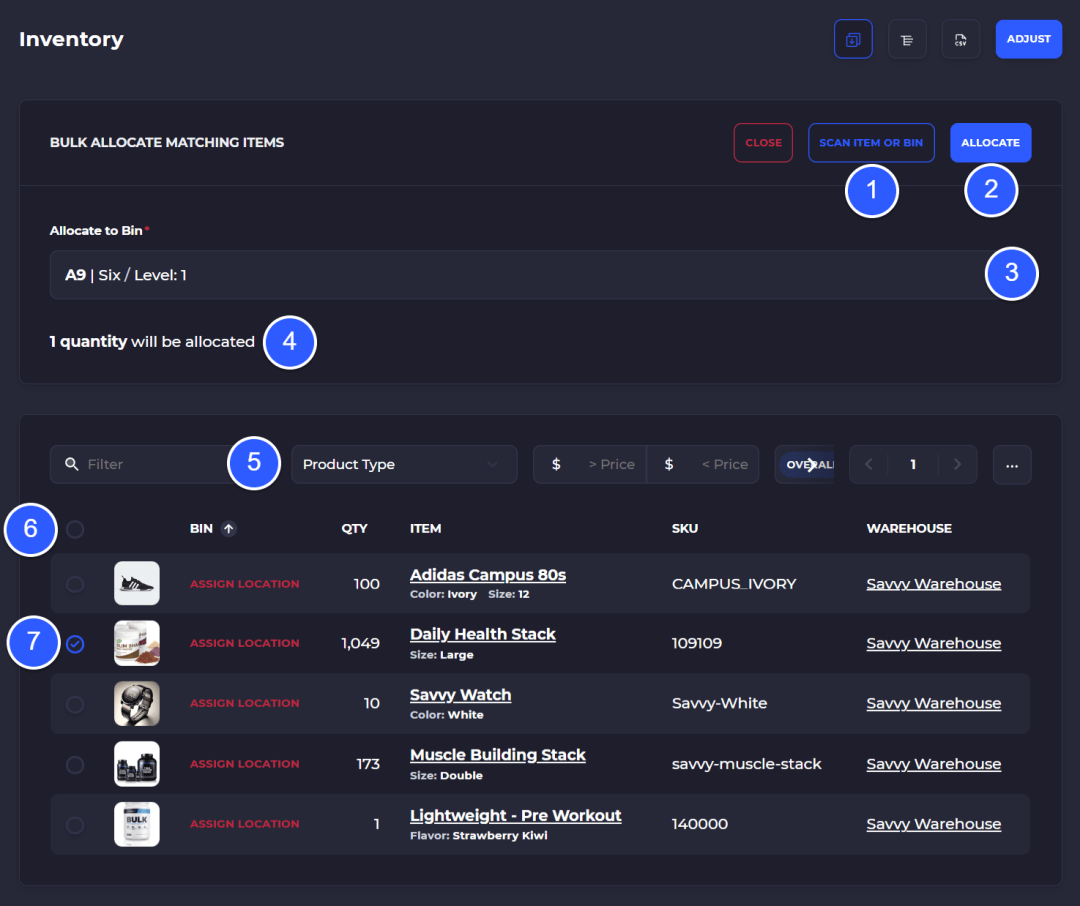Open the three-dots more options menu
The width and height of the screenshot is (1080, 906).
coord(1012,465)
